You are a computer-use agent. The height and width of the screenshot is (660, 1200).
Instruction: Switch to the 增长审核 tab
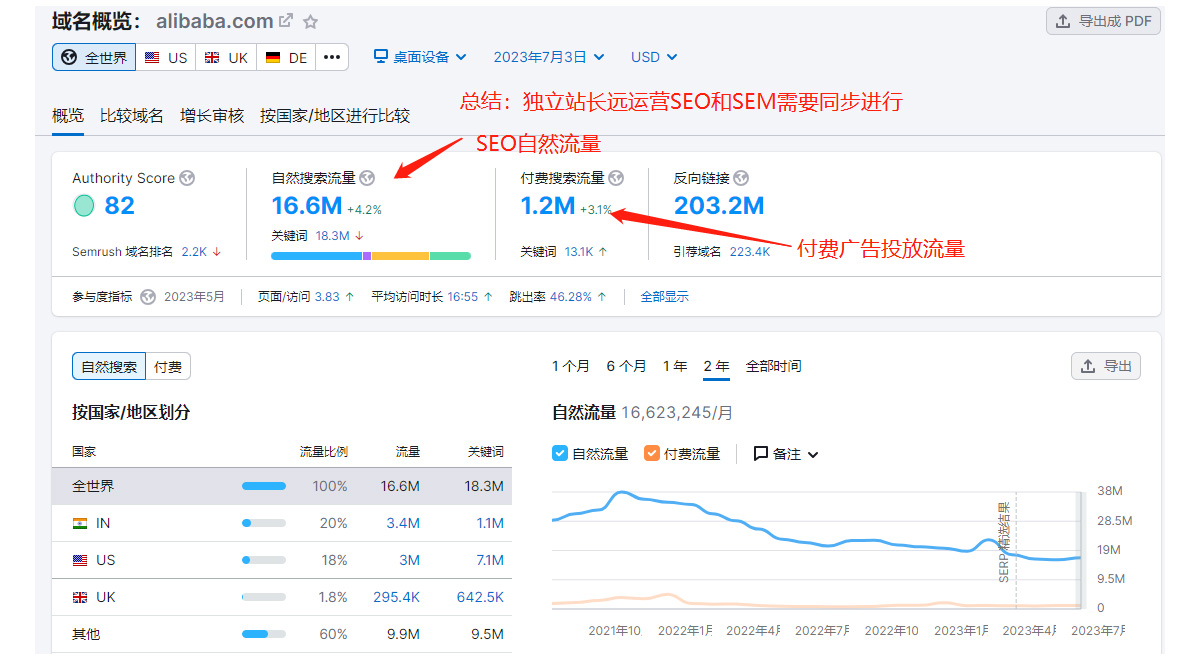212,116
